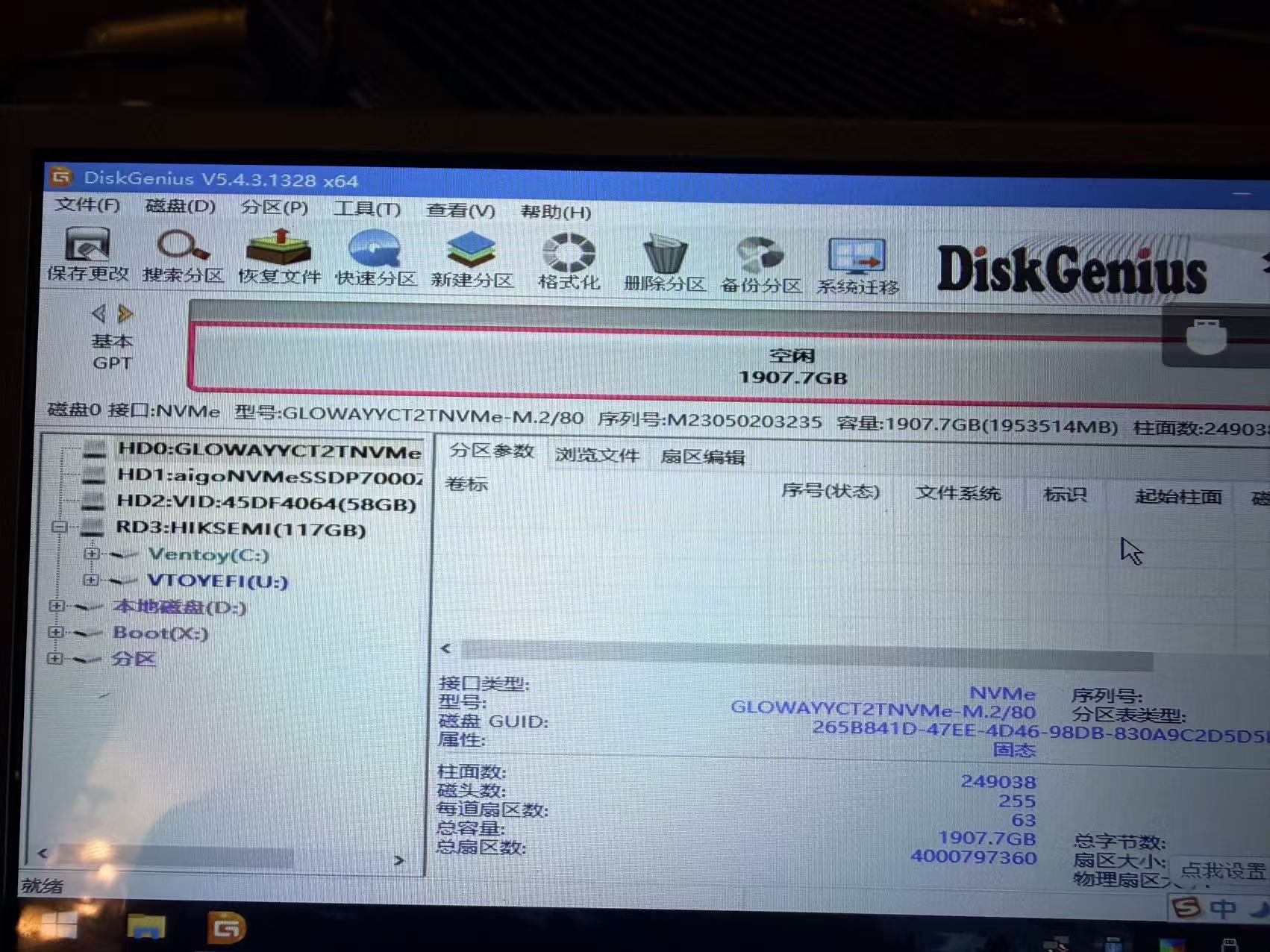The image size is (1270, 952).
Task: Toggle the 中 Chinese input mode indicator
Action: tap(1223, 909)
